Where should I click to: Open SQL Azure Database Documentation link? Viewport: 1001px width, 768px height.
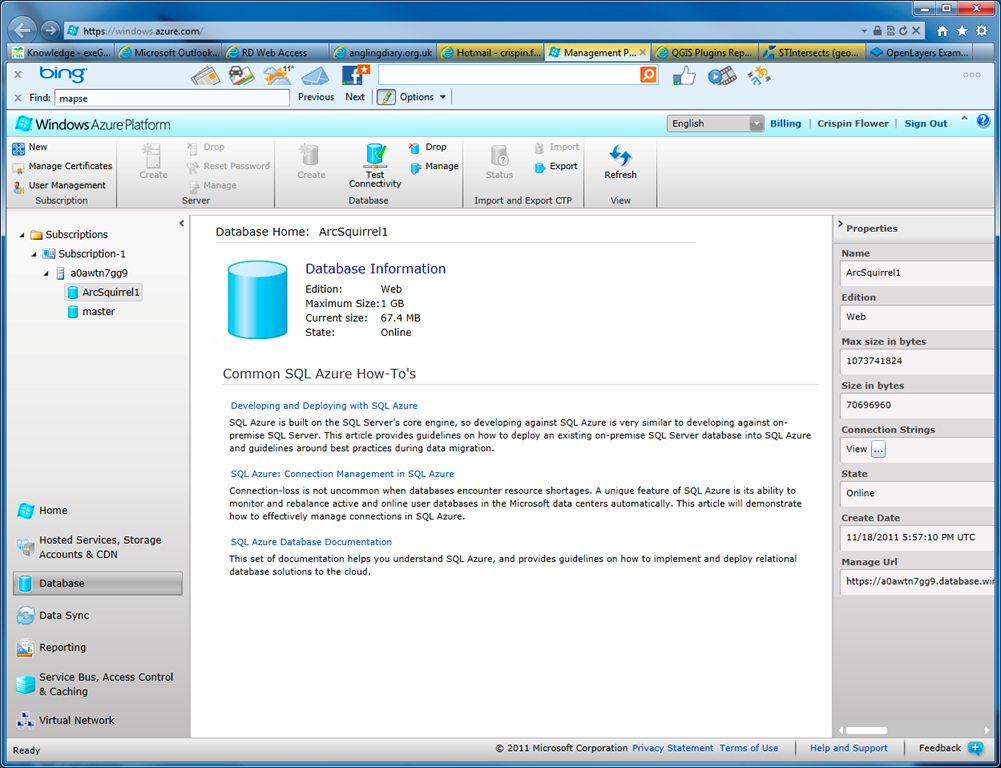(x=311, y=542)
